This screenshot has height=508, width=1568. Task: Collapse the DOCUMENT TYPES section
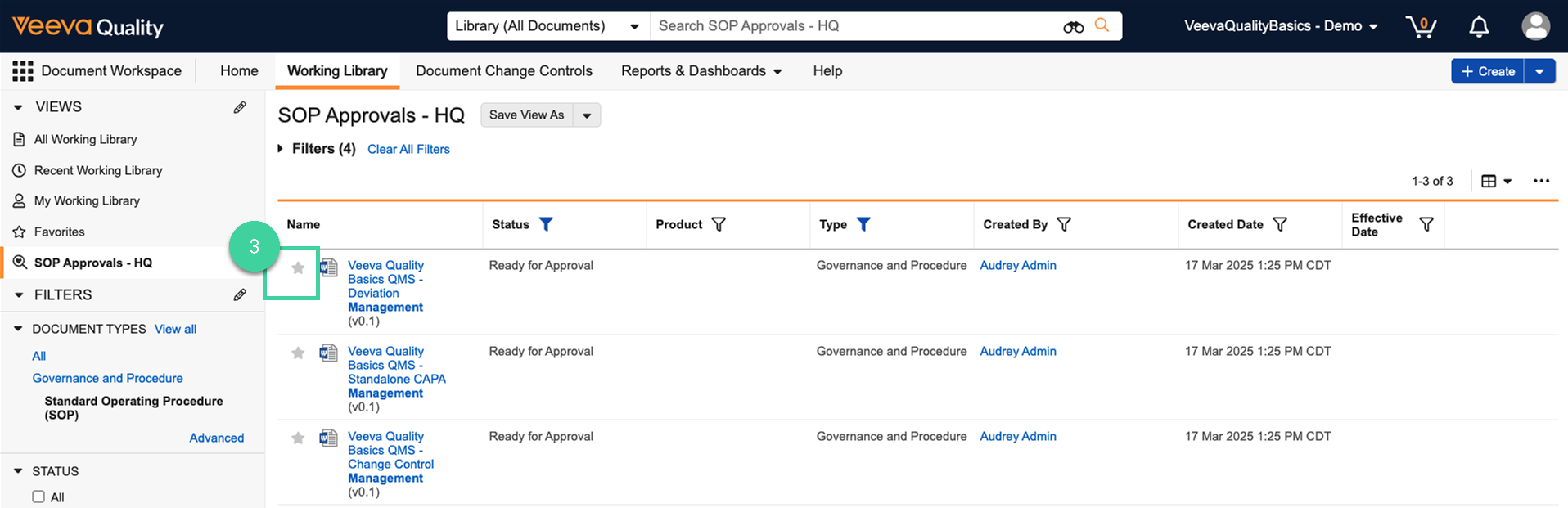pos(18,329)
